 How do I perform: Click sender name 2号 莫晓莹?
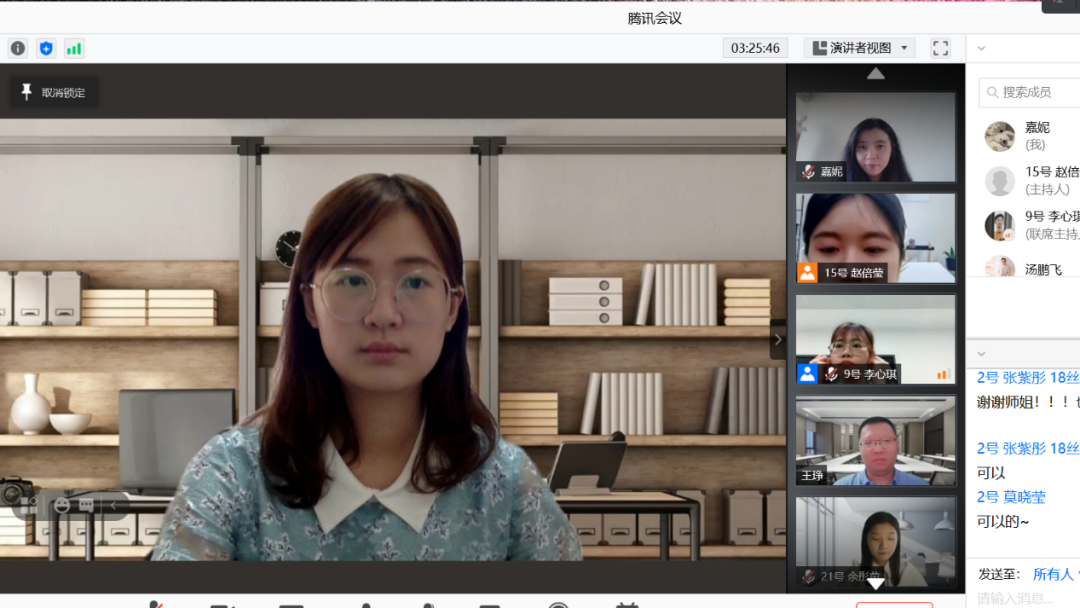[x=1011, y=497]
